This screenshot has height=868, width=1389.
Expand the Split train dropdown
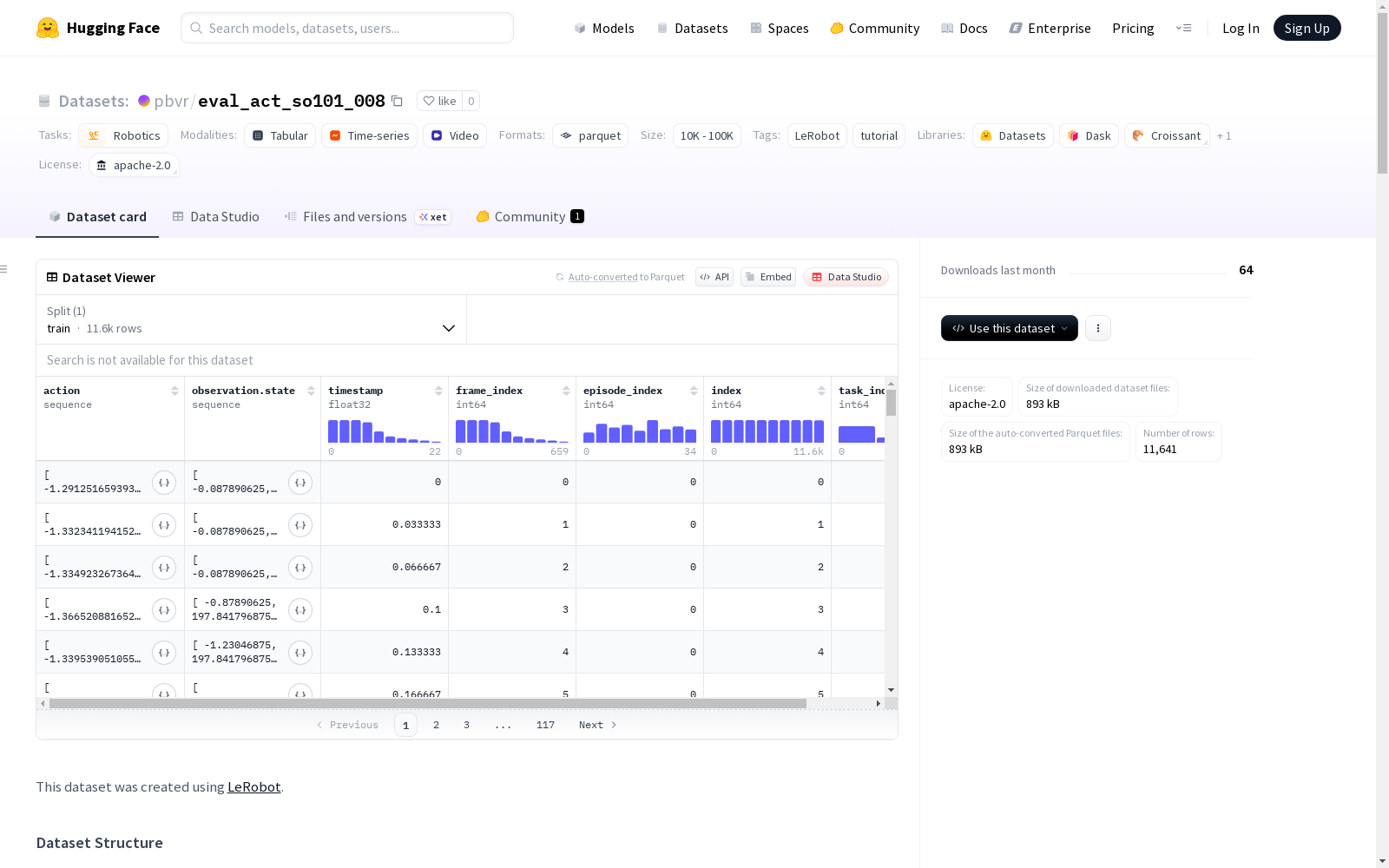pos(252,319)
